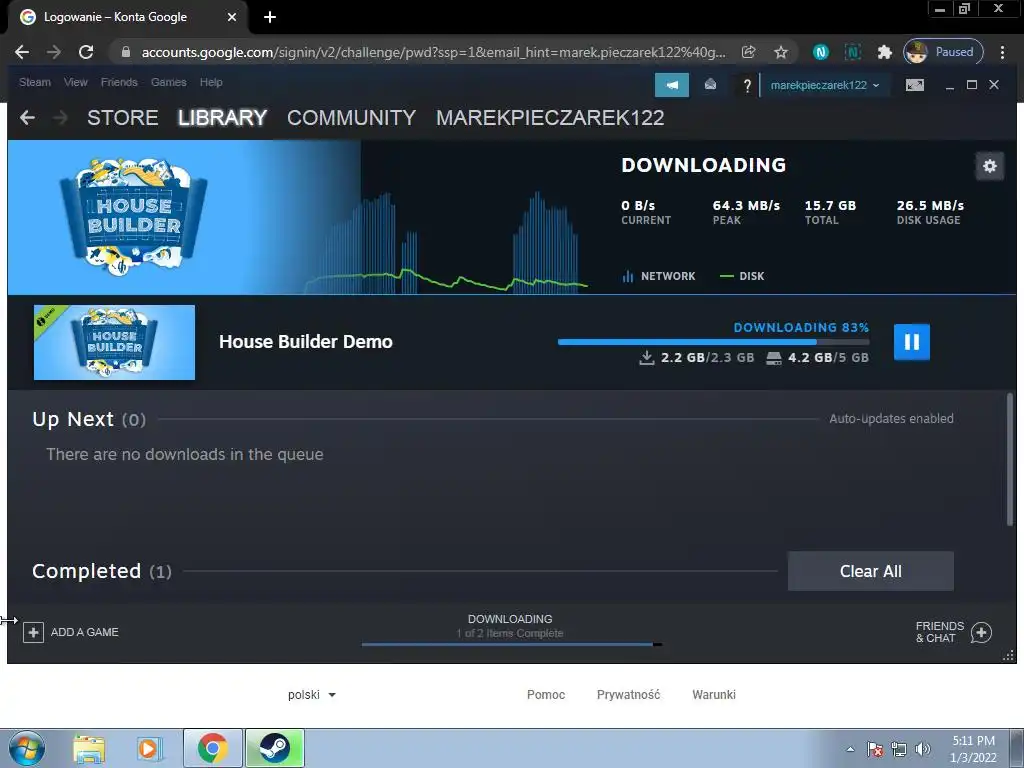This screenshot has width=1024, height=768.
Task: Click Friends & Chat plus bubble icon
Action: coord(981,632)
